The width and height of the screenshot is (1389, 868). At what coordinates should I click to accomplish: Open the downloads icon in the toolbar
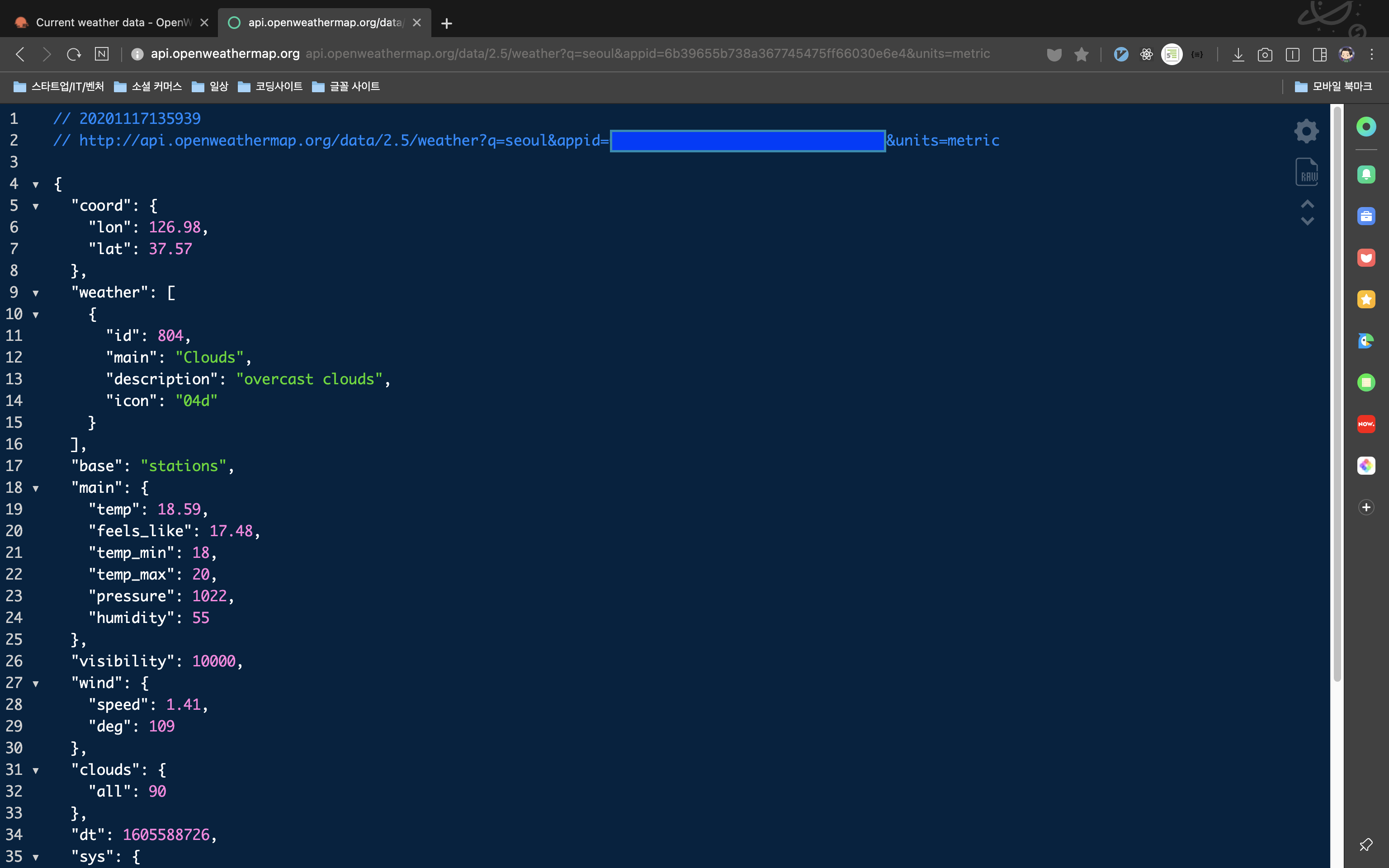[x=1238, y=54]
